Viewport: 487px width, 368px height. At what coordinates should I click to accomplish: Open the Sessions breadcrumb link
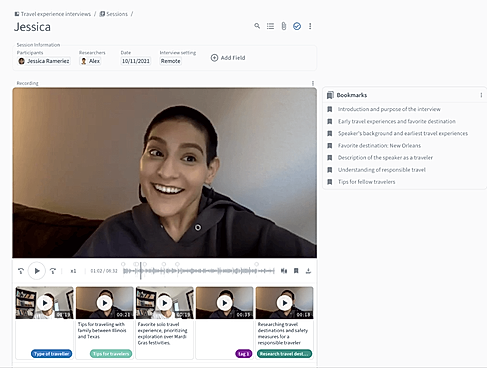pyautogui.click(x=114, y=14)
